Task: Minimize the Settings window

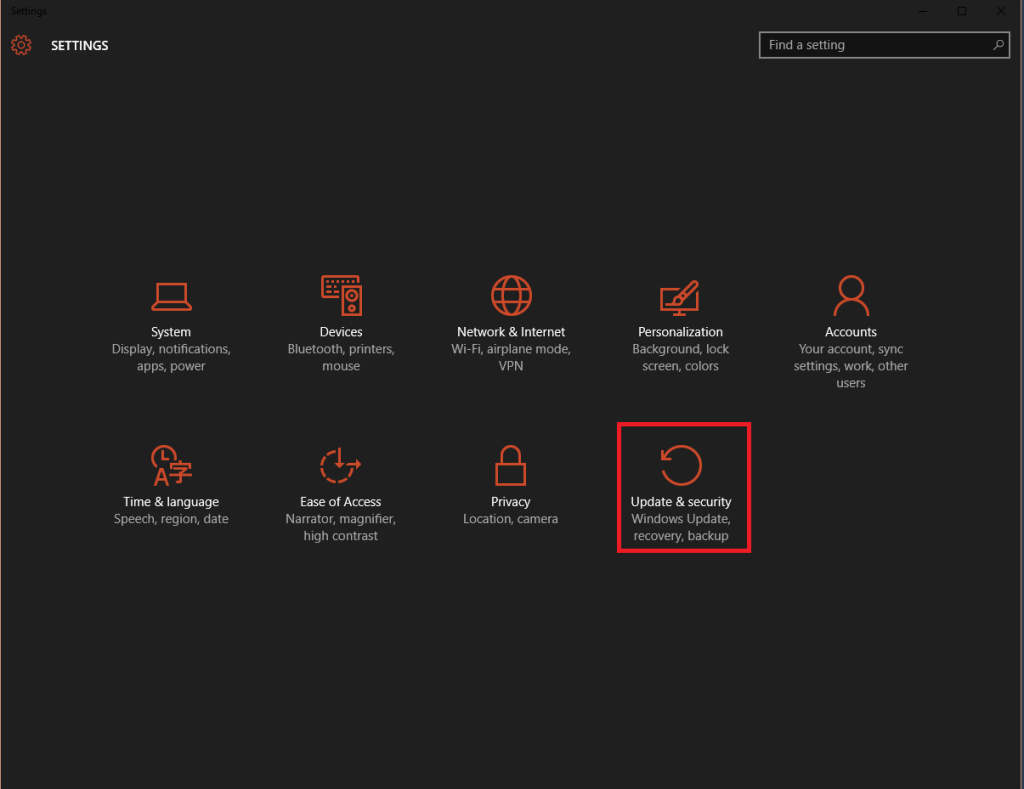Action: (x=923, y=11)
